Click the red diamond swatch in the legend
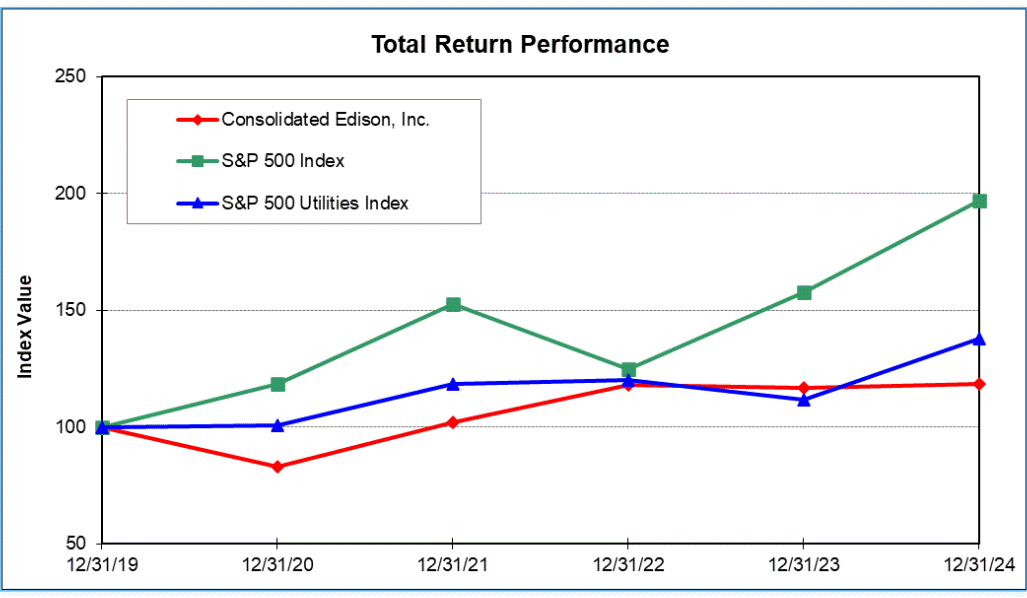The height and width of the screenshot is (598, 1027). (198, 120)
